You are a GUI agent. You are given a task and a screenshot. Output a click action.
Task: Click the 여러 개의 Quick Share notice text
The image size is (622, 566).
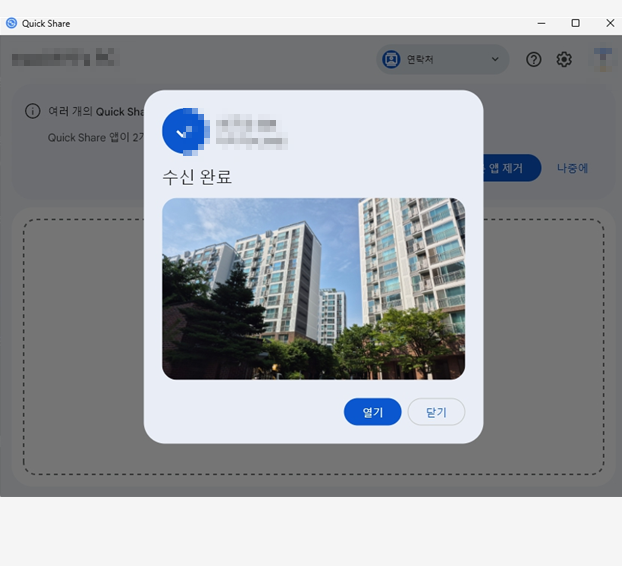[96, 111]
